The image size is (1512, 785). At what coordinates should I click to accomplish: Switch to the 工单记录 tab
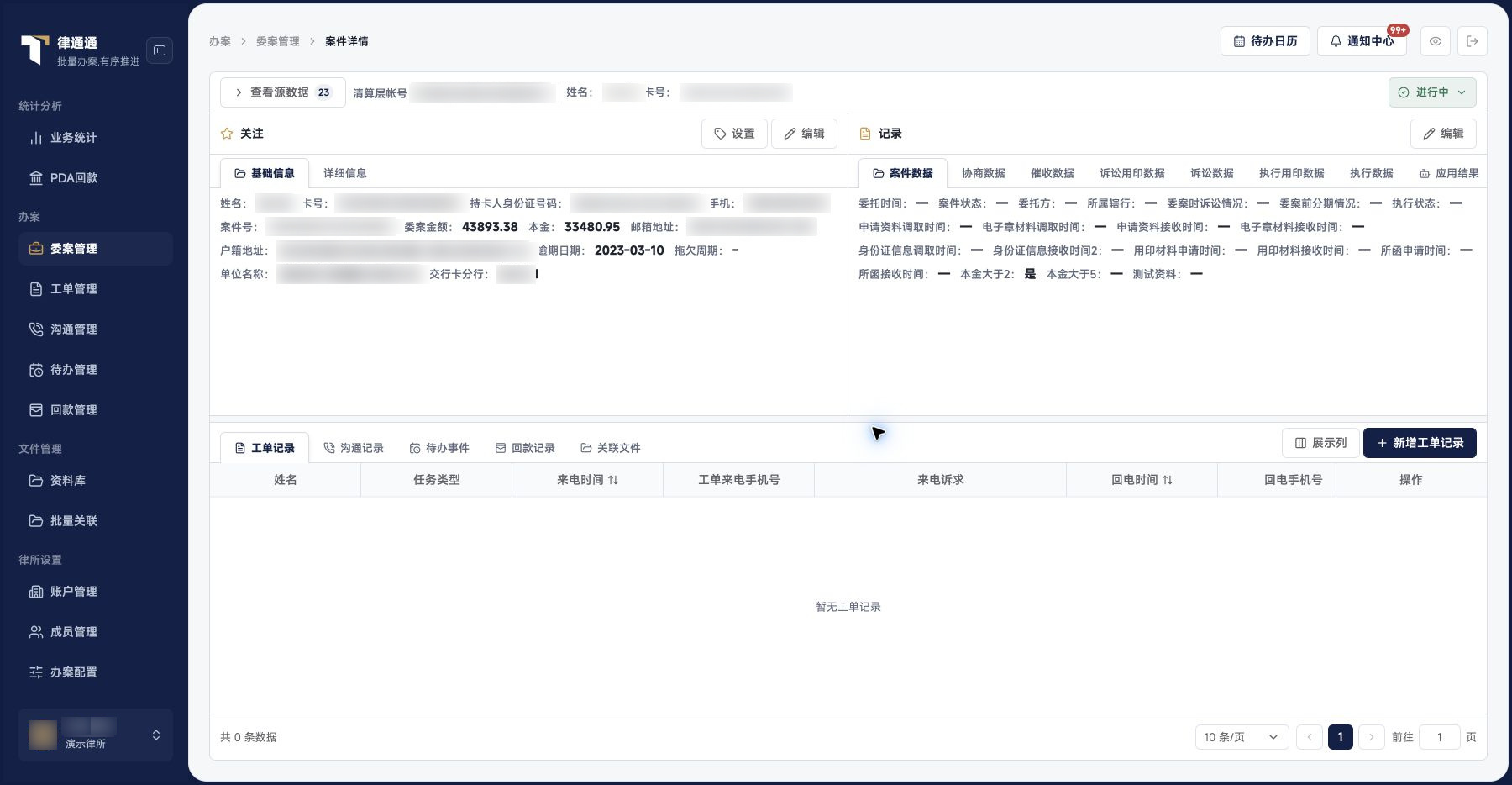(x=265, y=448)
